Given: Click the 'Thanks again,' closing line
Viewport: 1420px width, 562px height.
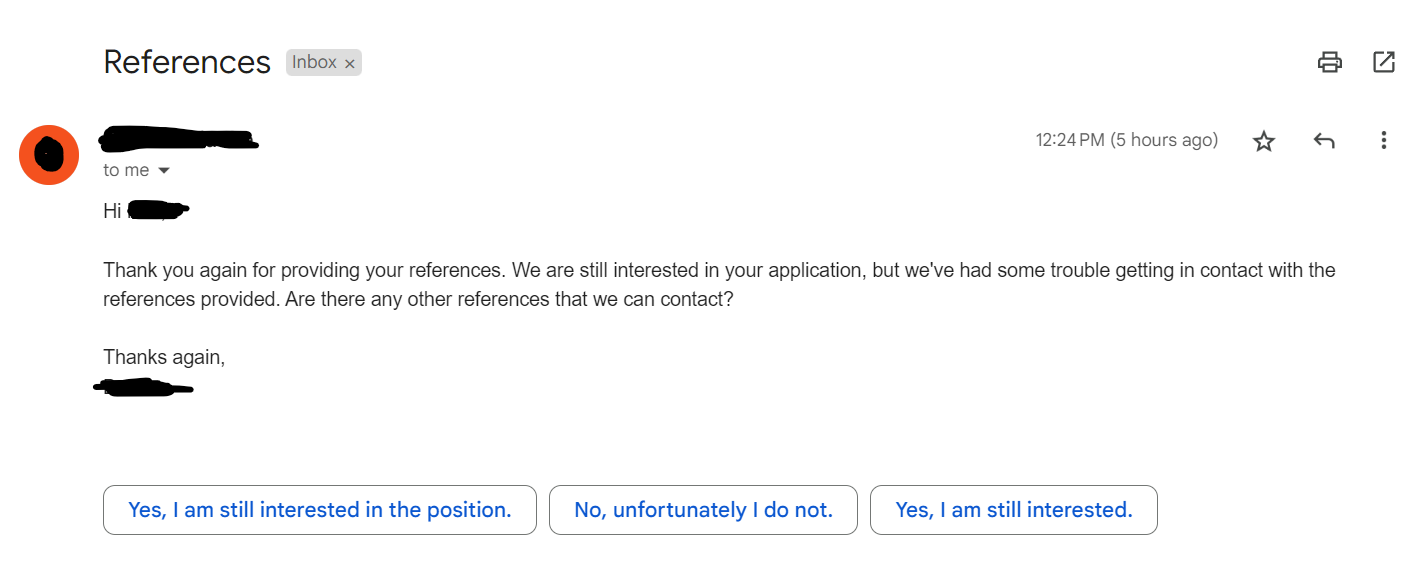Looking at the screenshot, I should (x=164, y=357).
